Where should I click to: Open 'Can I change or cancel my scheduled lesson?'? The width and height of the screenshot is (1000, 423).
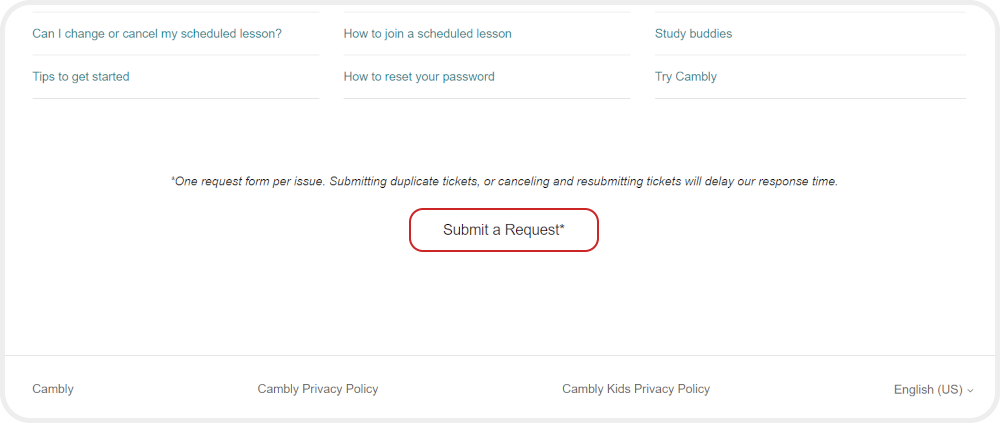157,34
